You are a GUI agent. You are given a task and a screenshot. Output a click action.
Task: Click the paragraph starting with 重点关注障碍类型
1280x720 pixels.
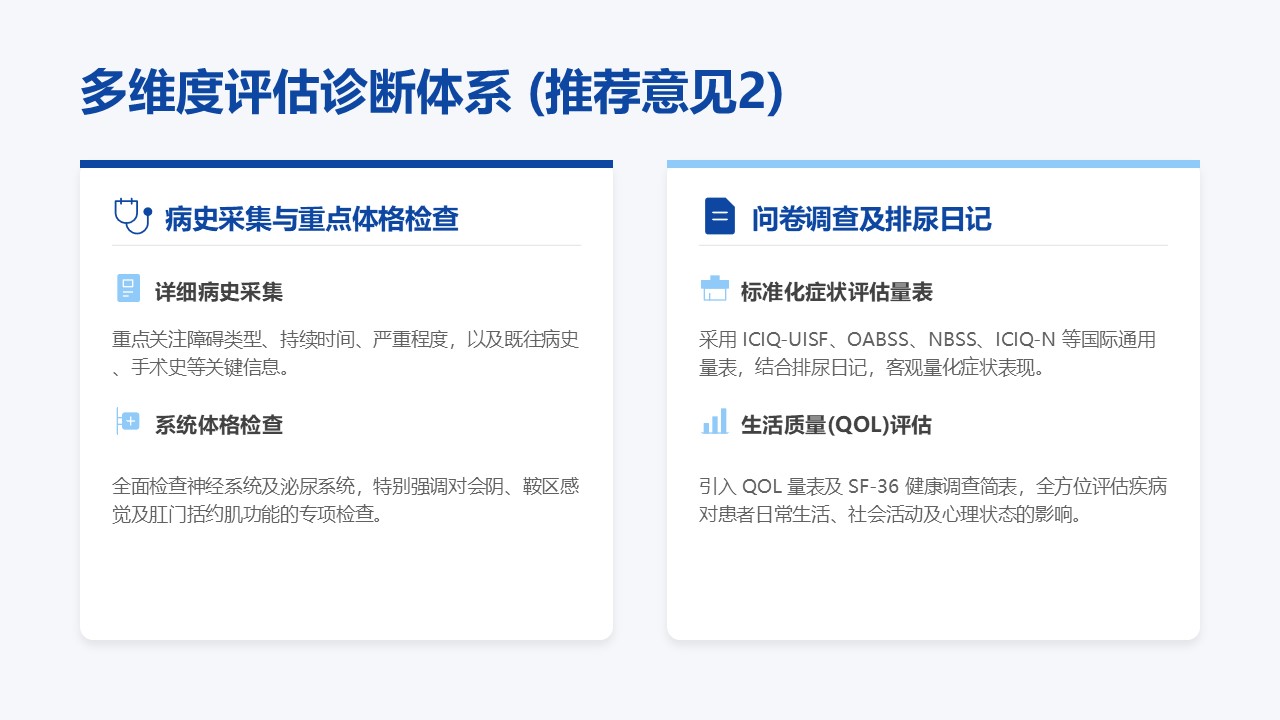click(x=346, y=353)
